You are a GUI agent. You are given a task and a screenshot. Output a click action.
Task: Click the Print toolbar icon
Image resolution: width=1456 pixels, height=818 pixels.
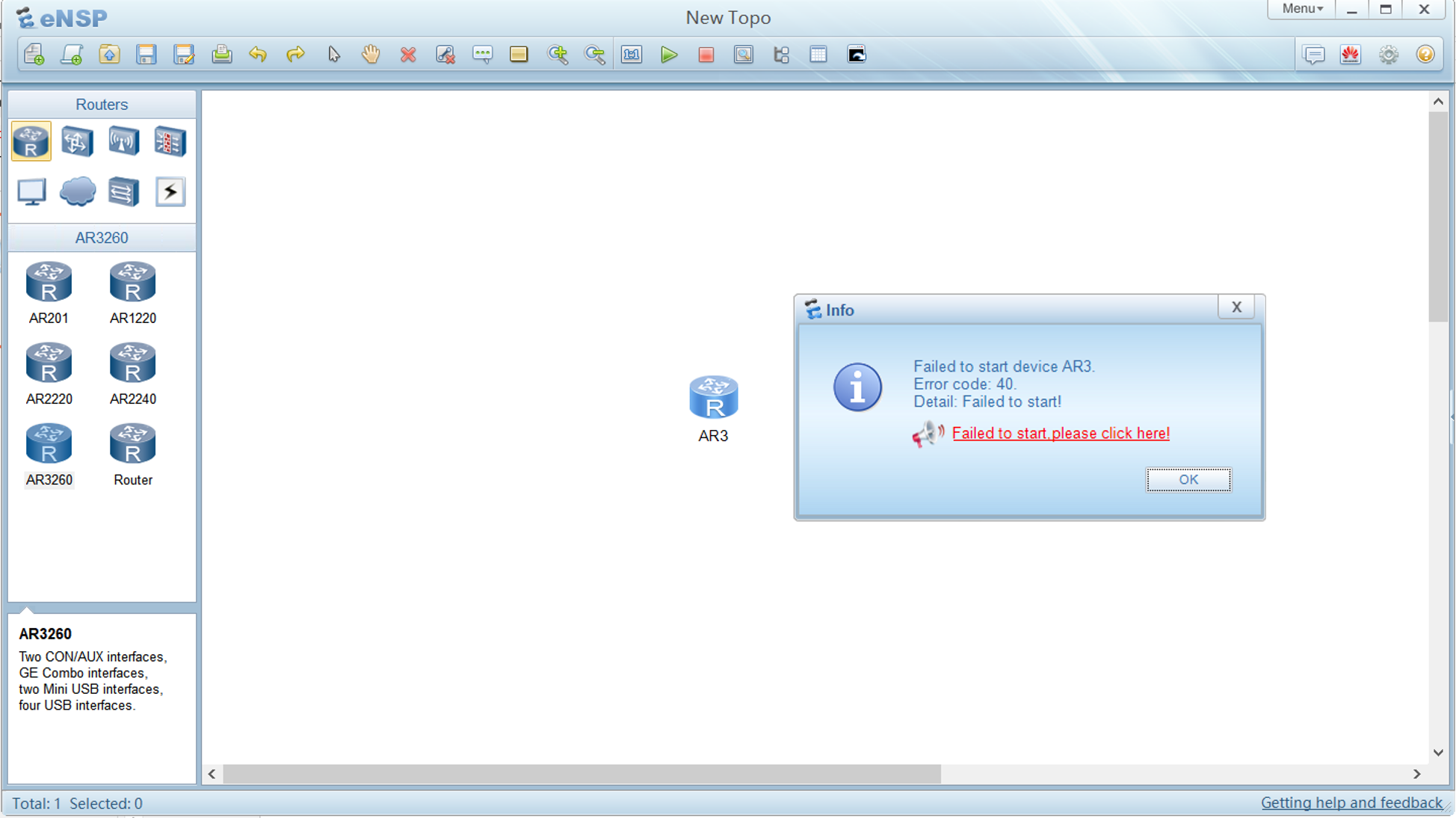pyautogui.click(x=221, y=55)
